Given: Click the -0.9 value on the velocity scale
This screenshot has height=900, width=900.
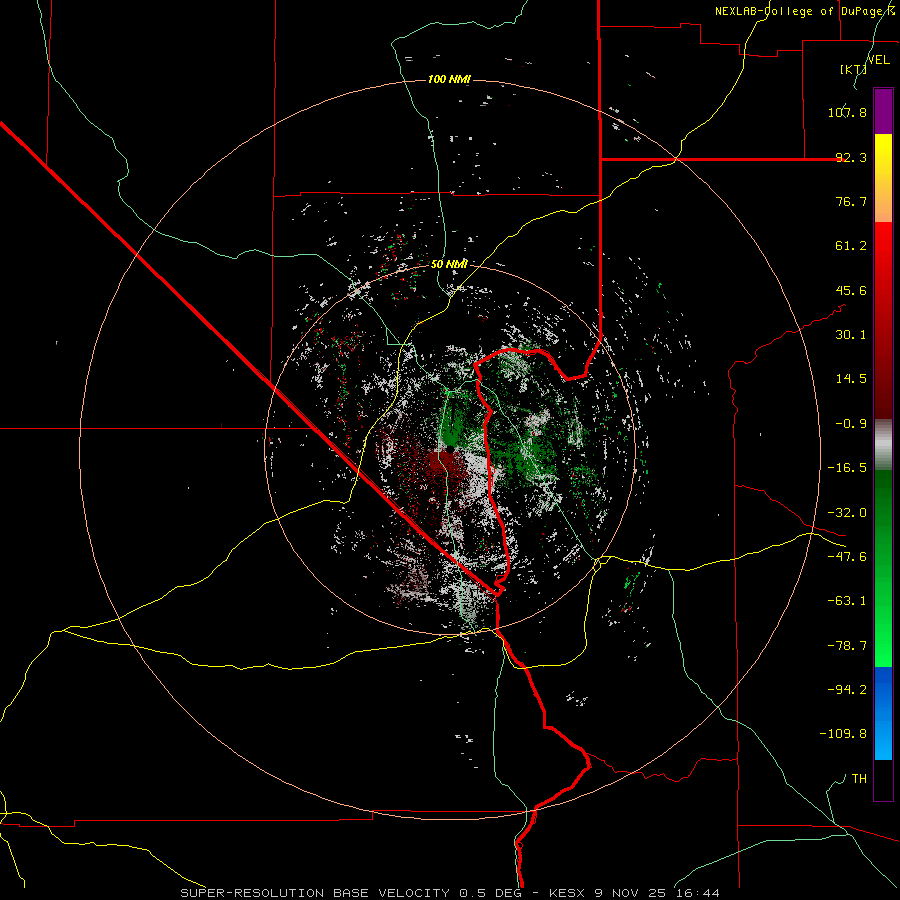Looking at the screenshot, I should (x=851, y=424).
